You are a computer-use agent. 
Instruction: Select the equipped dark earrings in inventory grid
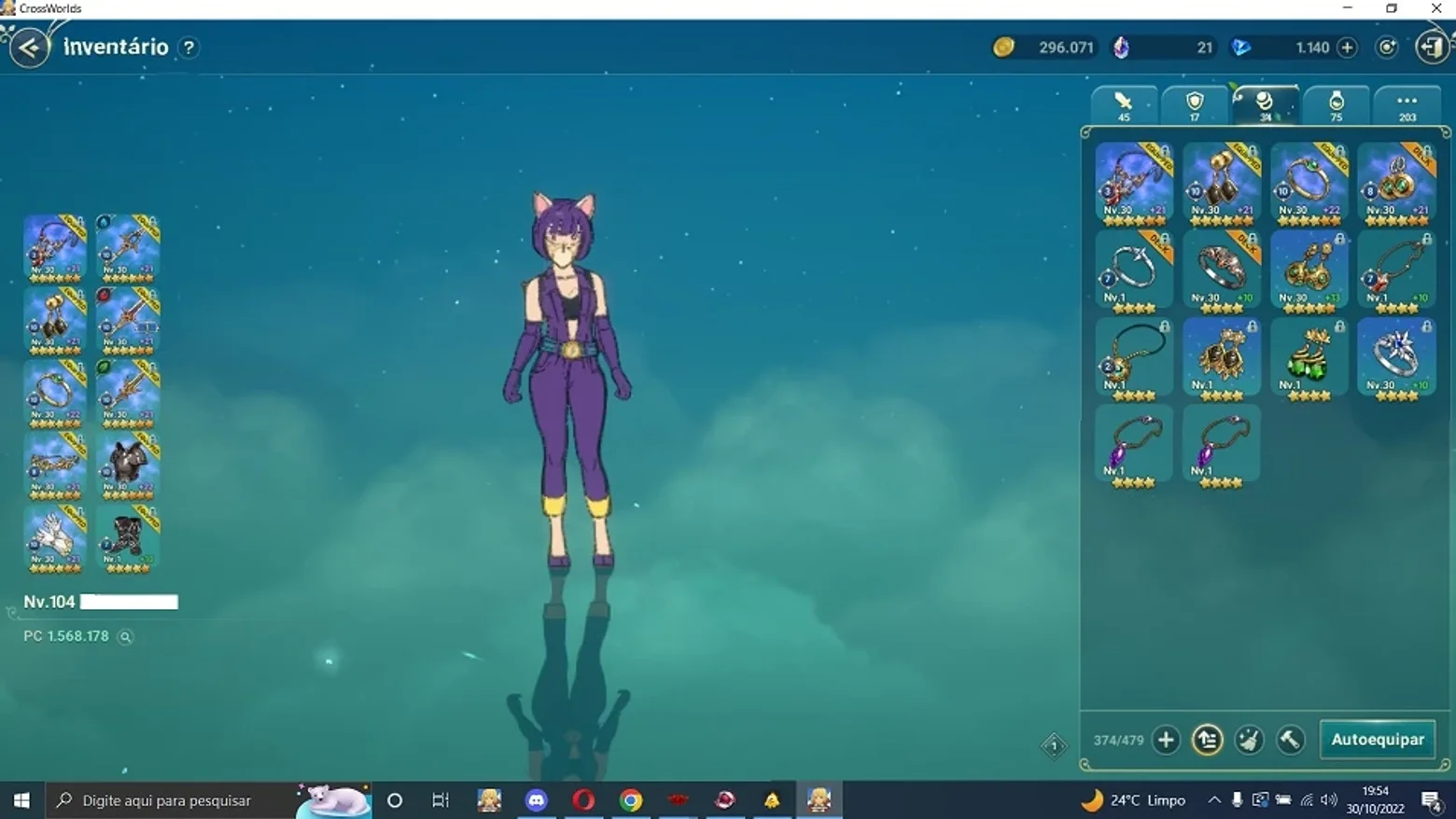(x=1222, y=184)
